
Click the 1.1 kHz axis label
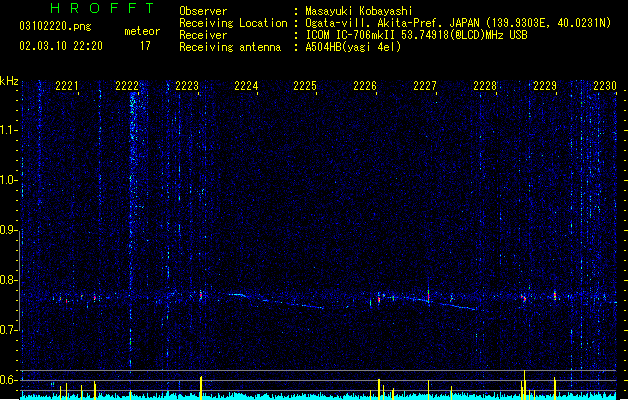pos(8,130)
